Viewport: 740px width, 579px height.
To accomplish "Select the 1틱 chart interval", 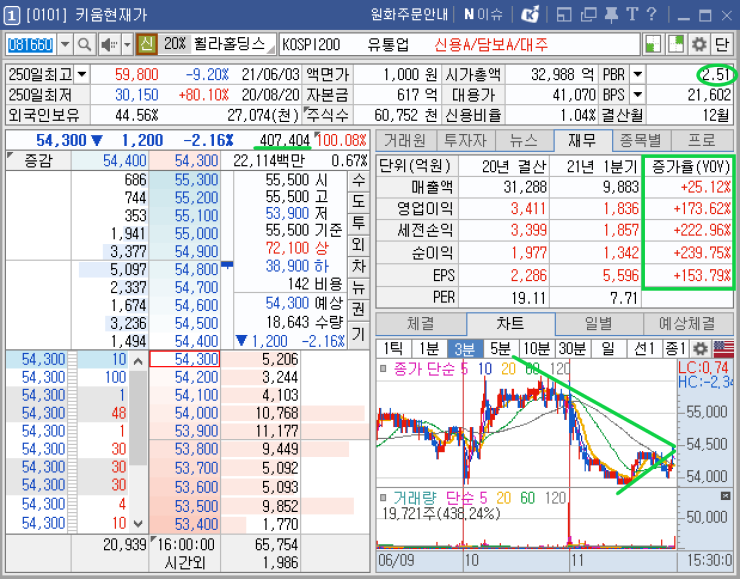I will 394,349.
